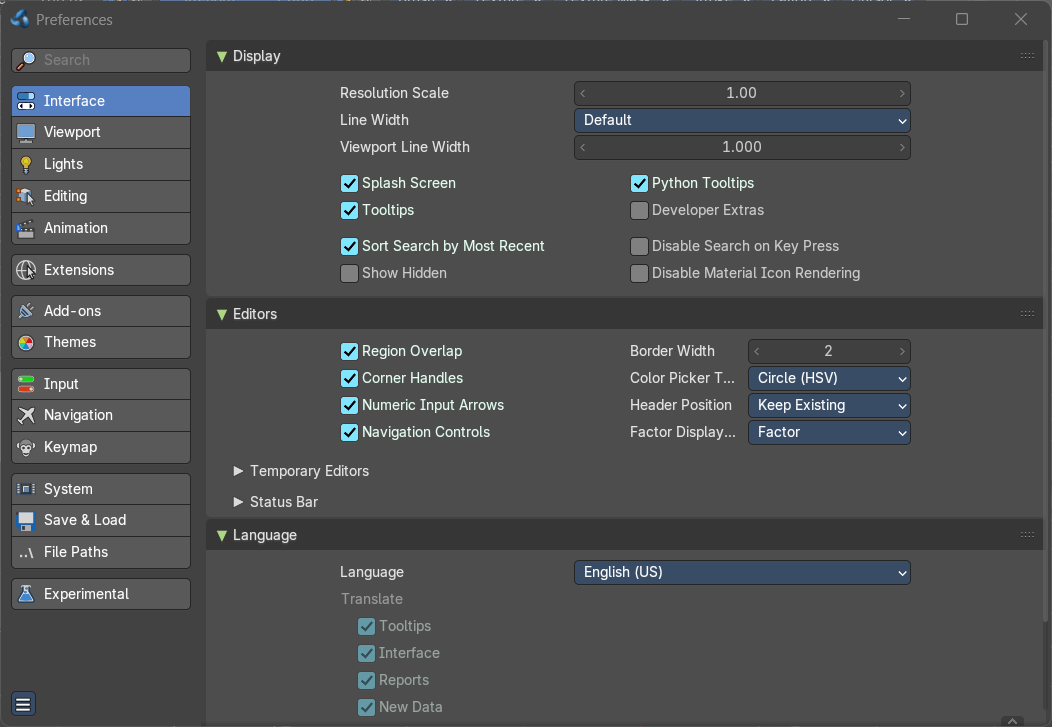This screenshot has height=727, width=1052.
Task: Click the Blender logo in the title bar
Action: coord(20,19)
